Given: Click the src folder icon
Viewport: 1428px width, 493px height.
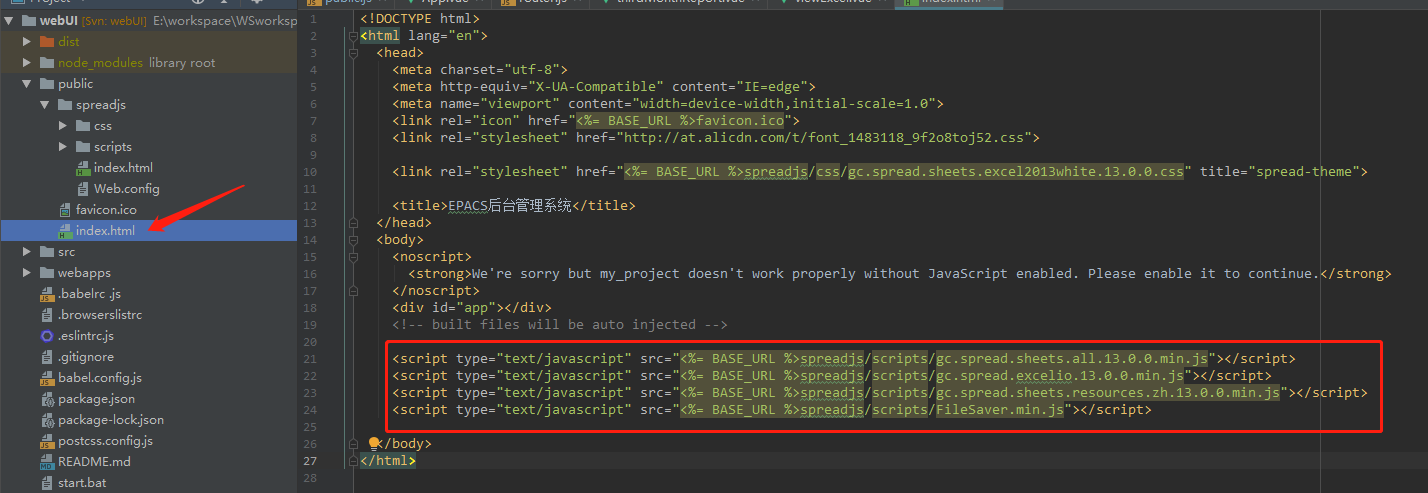Looking at the screenshot, I should click(47, 252).
